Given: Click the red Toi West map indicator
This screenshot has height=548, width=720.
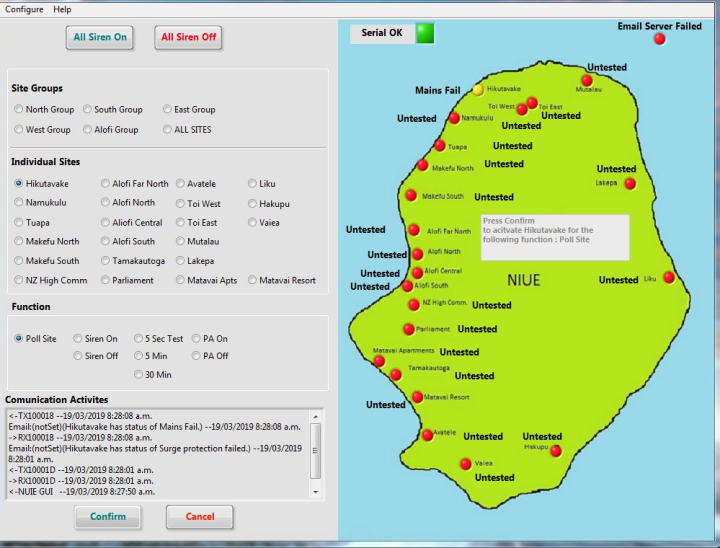Looking at the screenshot, I should [x=522, y=109].
